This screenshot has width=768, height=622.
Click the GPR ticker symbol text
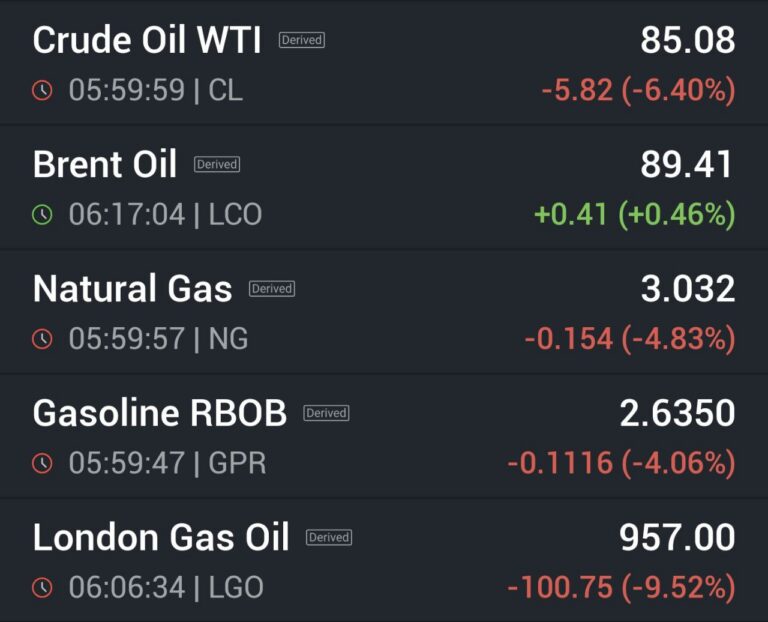click(237, 463)
